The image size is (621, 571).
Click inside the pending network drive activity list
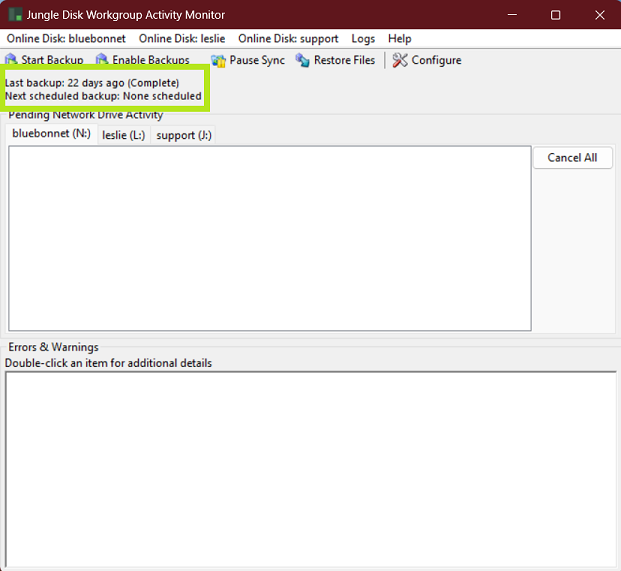(x=270, y=238)
